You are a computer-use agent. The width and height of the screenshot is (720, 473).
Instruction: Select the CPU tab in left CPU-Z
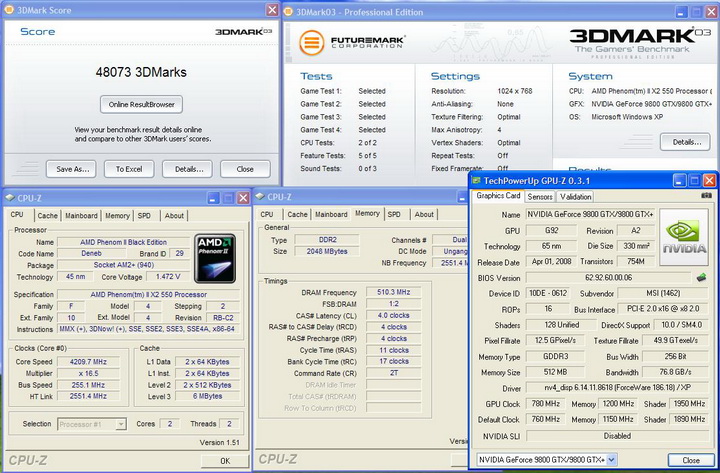tap(17, 214)
